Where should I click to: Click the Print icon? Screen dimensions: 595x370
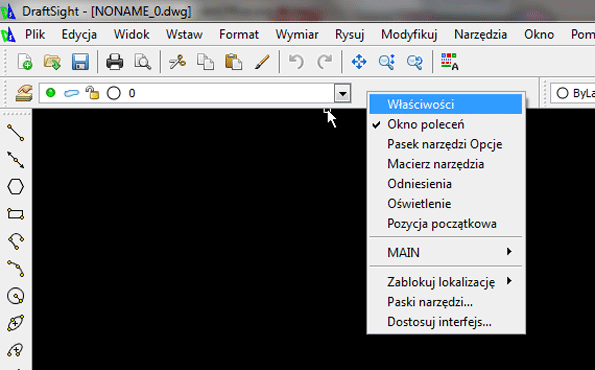click(115, 61)
